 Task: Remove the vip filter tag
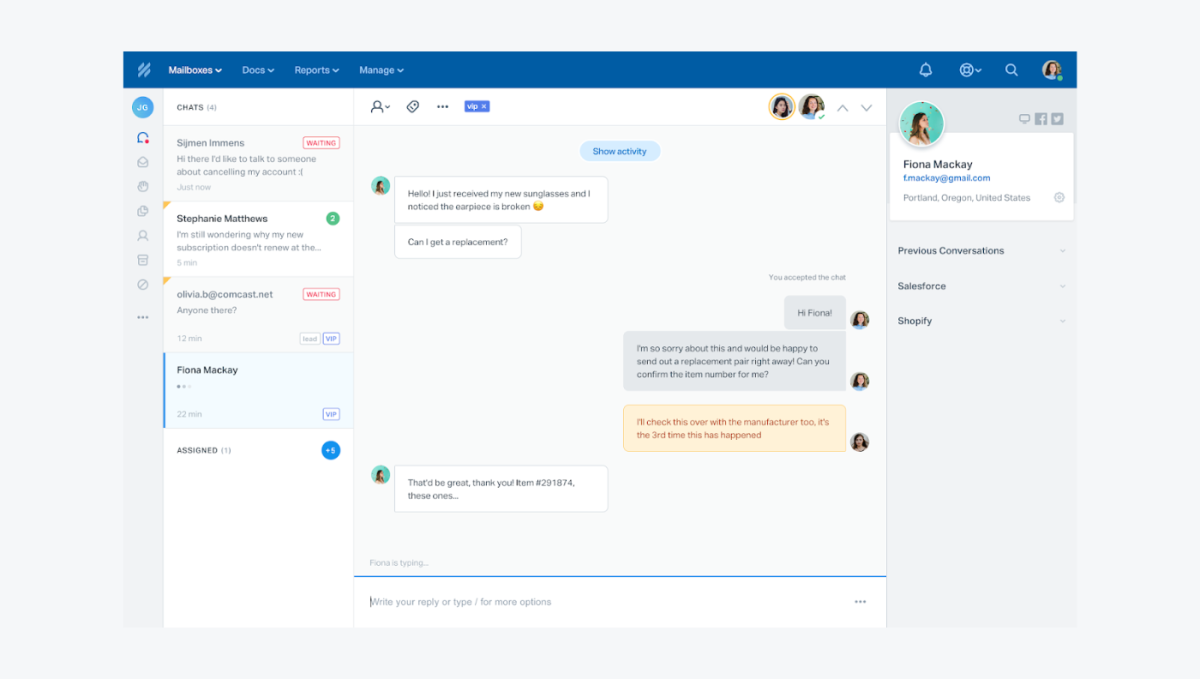[484, 106]
